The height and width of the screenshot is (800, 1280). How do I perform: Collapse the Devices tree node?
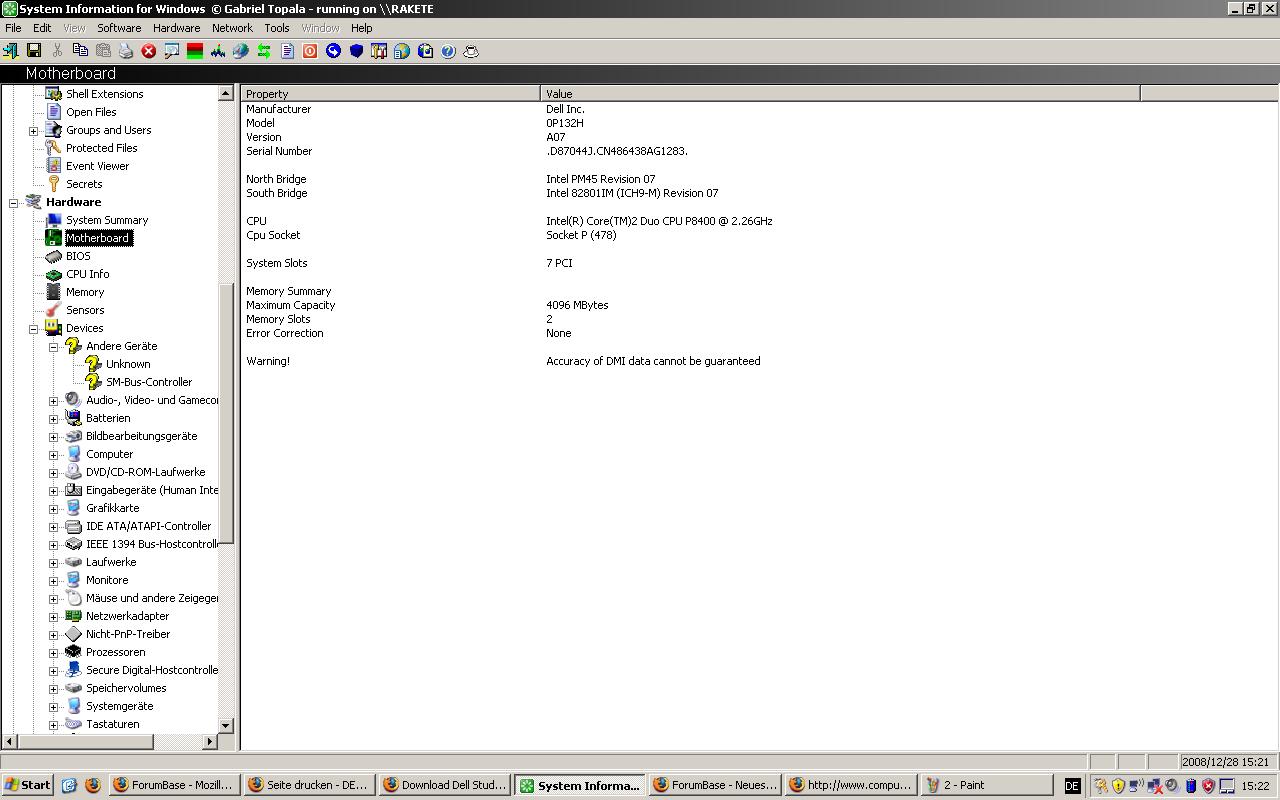pos(34,329)
